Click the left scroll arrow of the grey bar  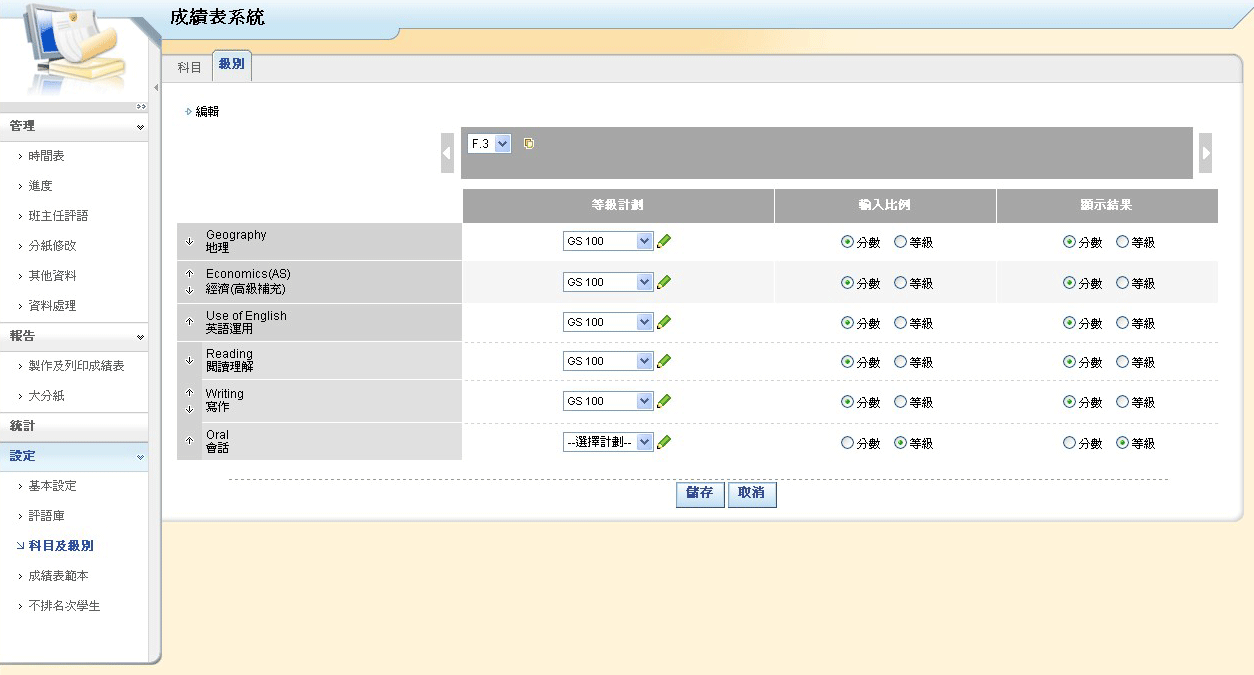[x=447, y=153]
